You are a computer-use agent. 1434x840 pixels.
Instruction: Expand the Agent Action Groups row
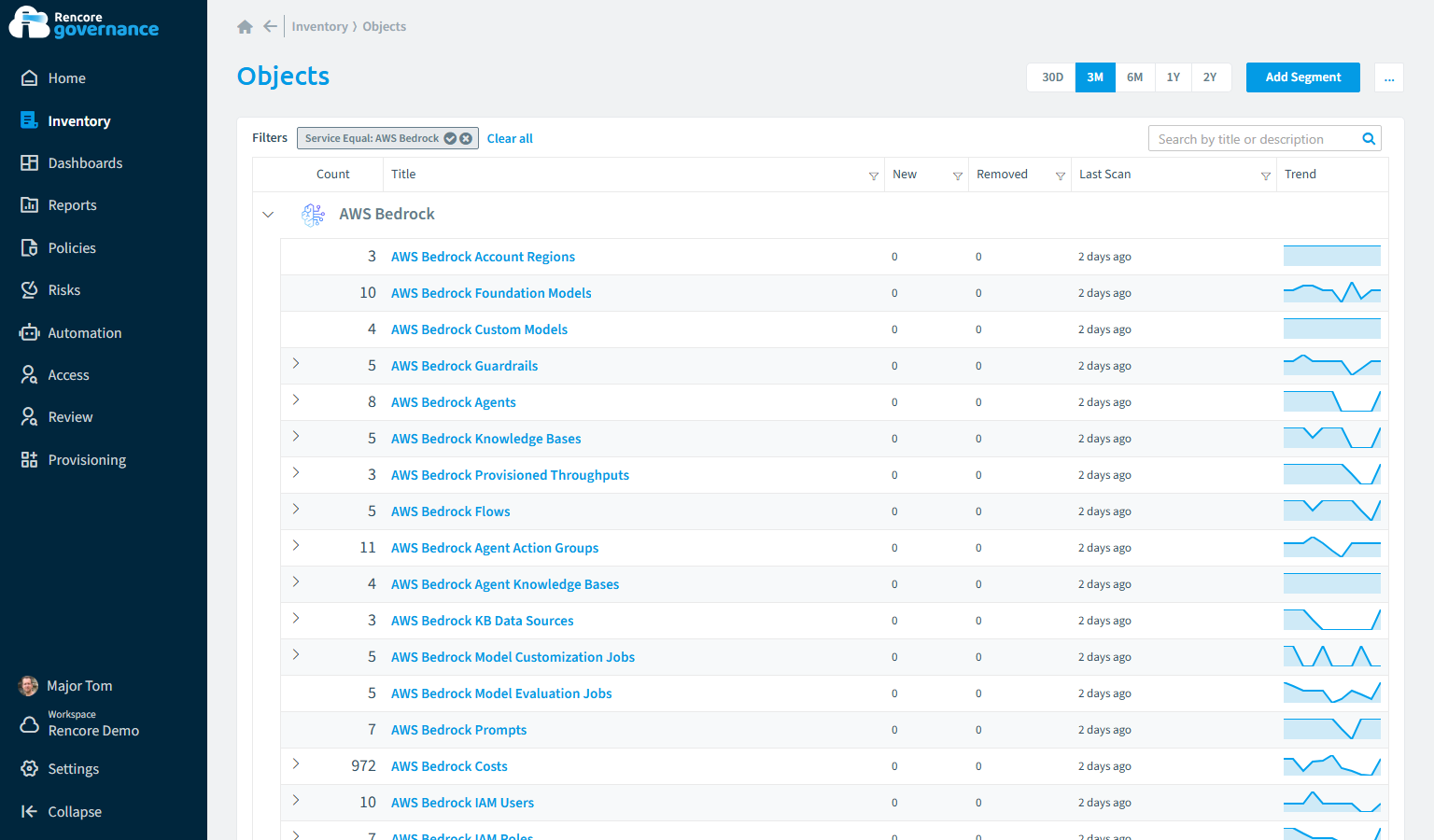296,545
